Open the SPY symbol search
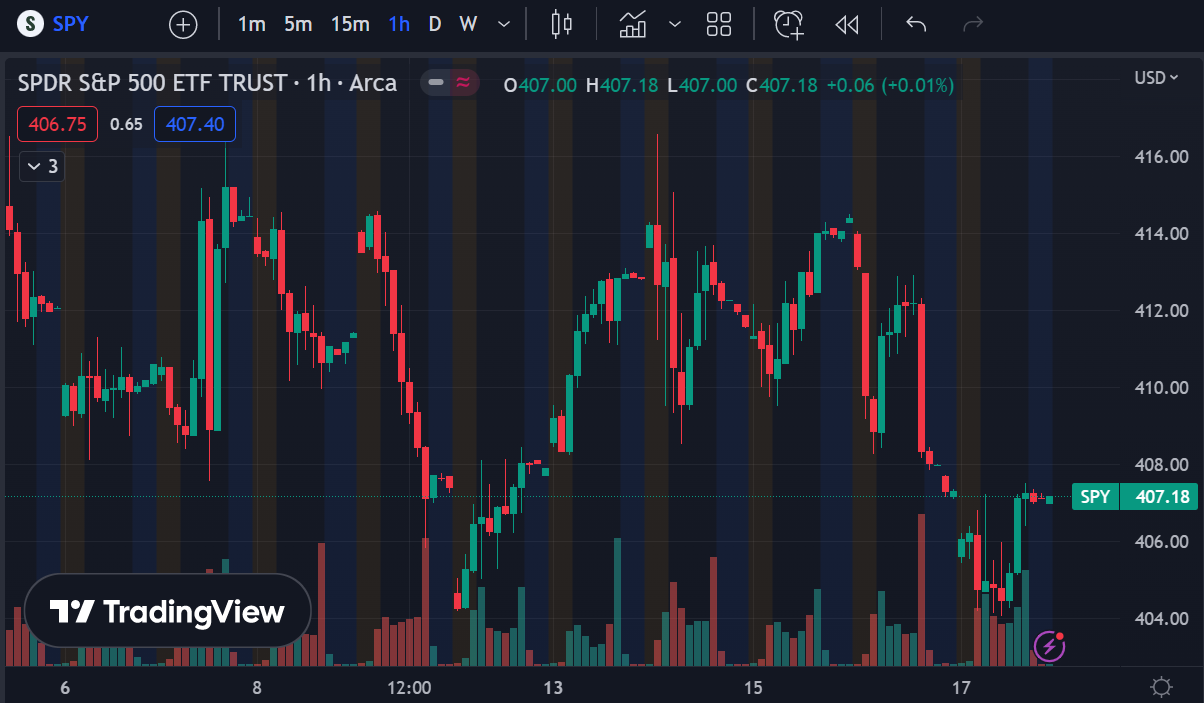 [x=56, y=24]
